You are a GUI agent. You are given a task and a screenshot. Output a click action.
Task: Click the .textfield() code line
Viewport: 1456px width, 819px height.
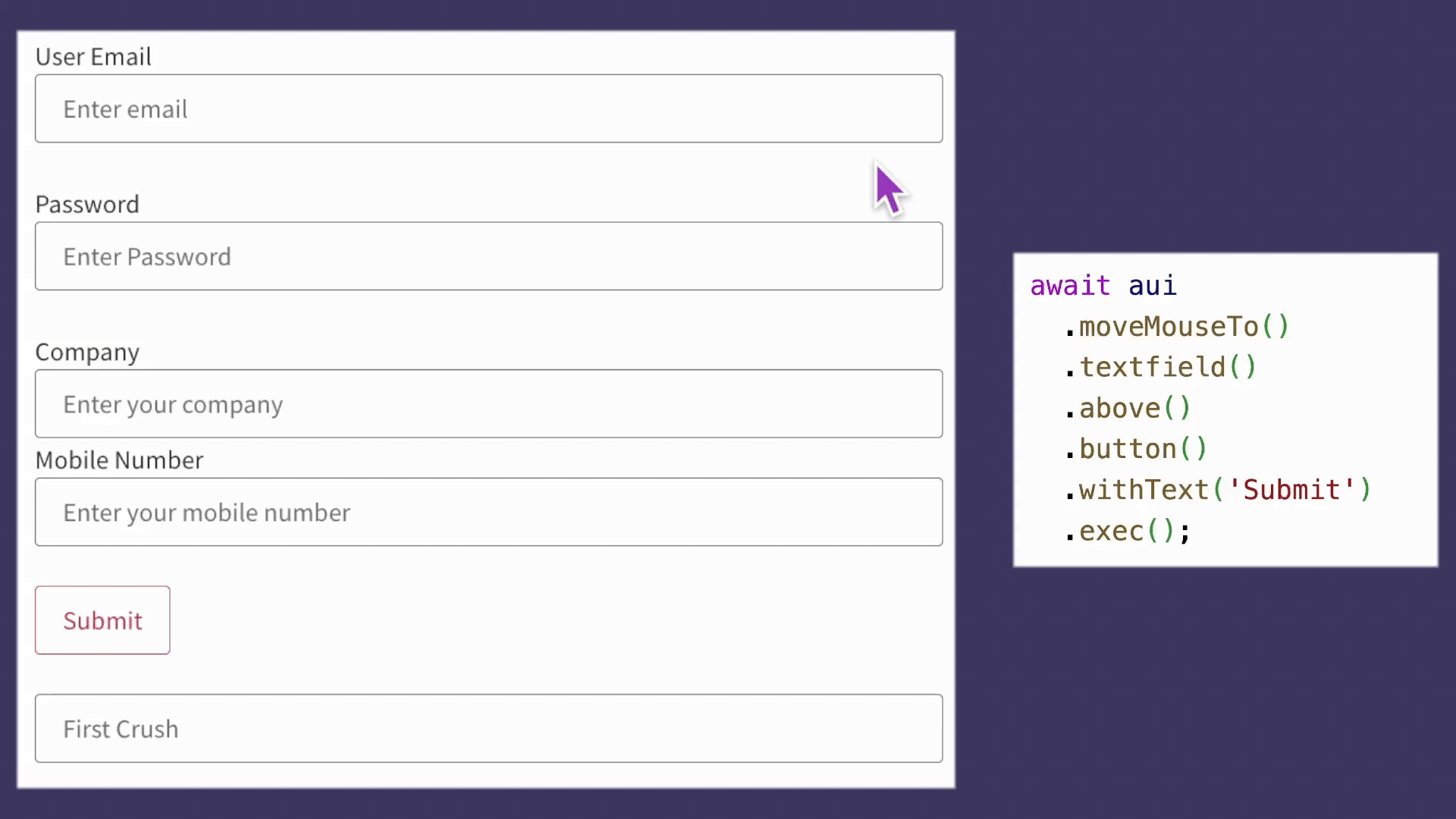(x=1160, y=368)
